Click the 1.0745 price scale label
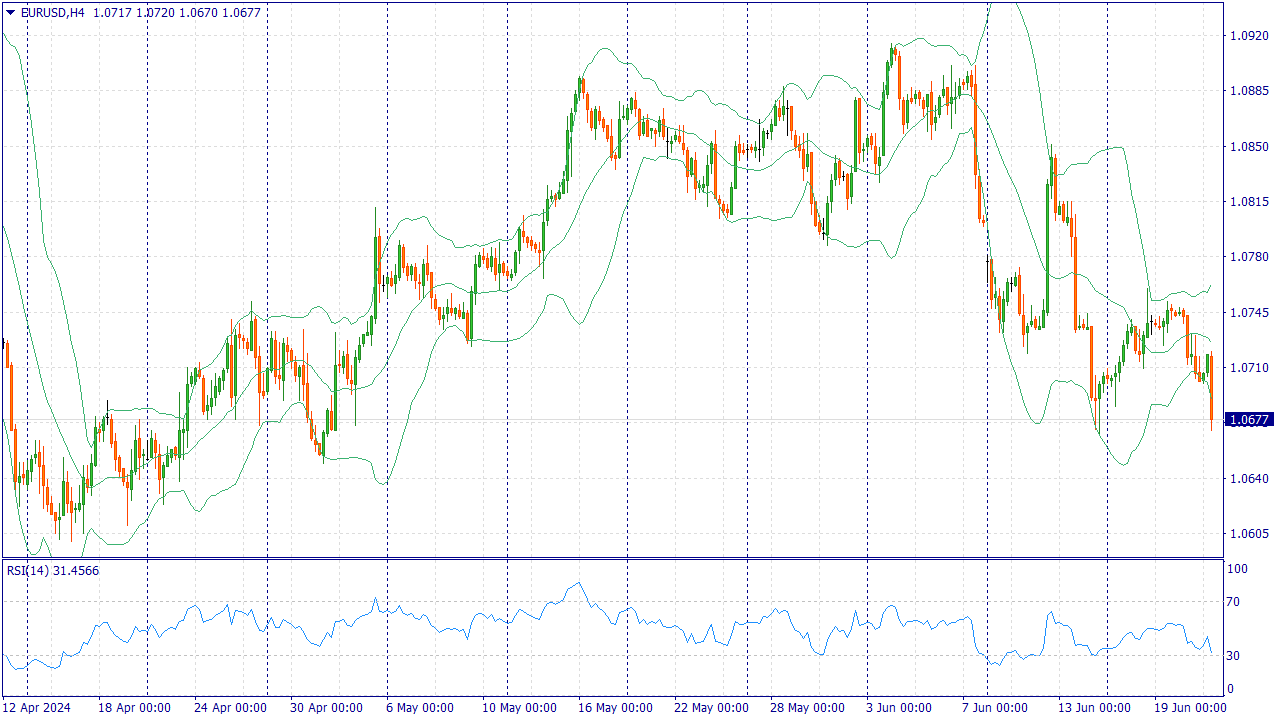 click(x=1249, y=313)
